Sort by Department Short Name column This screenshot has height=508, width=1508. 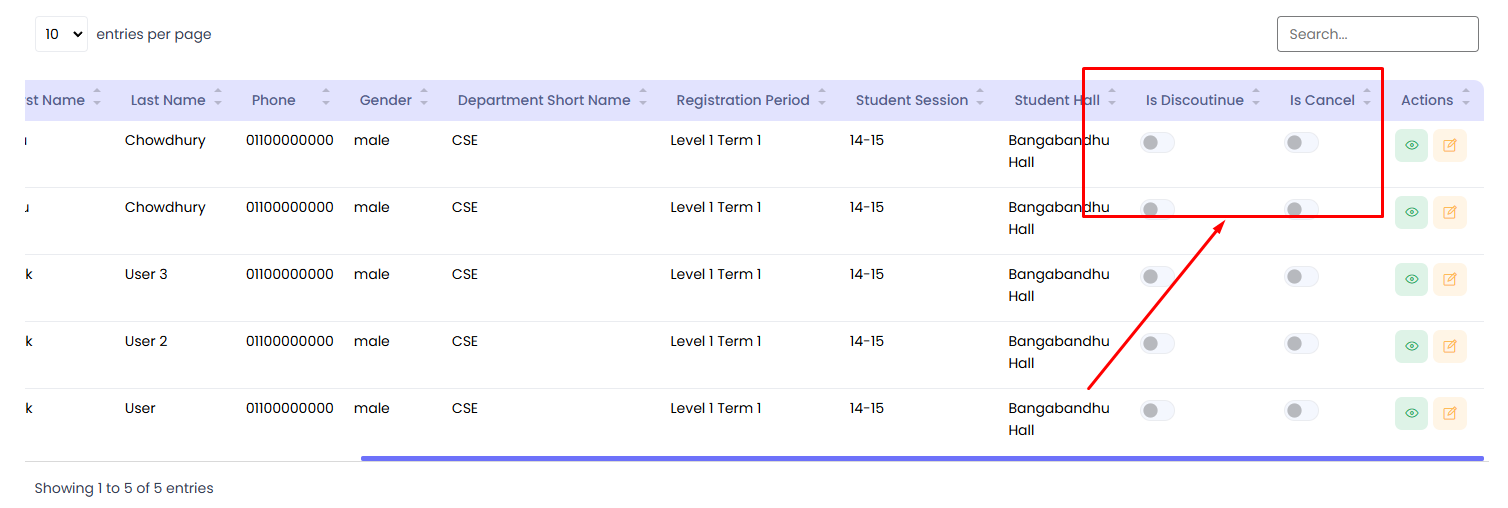pos(544,100)
